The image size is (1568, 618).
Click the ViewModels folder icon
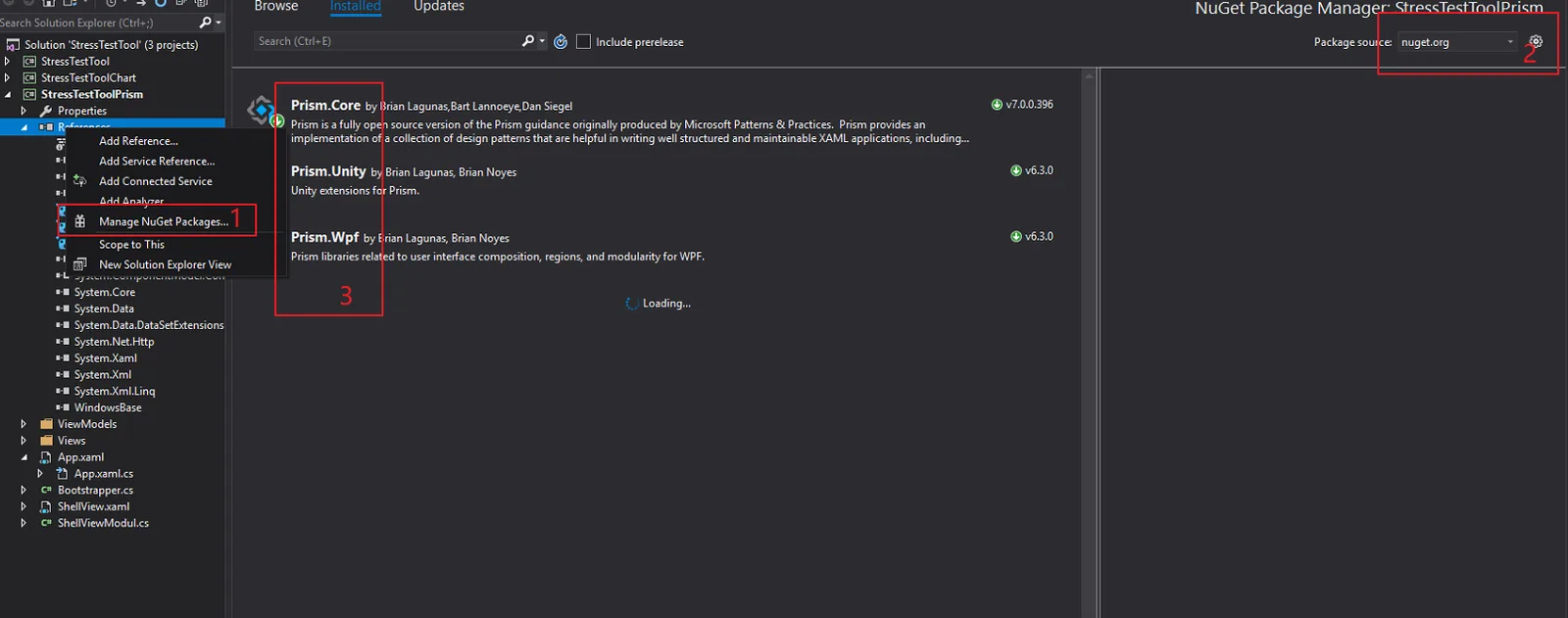point(46,424)
